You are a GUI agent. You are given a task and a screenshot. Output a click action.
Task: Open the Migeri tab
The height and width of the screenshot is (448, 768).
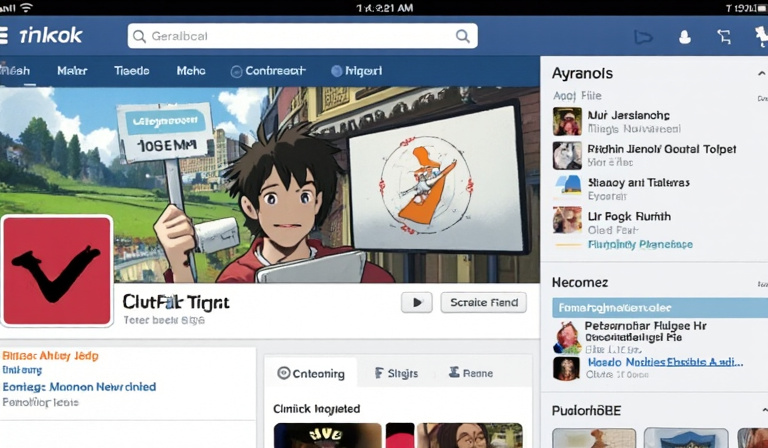(357, 71)
